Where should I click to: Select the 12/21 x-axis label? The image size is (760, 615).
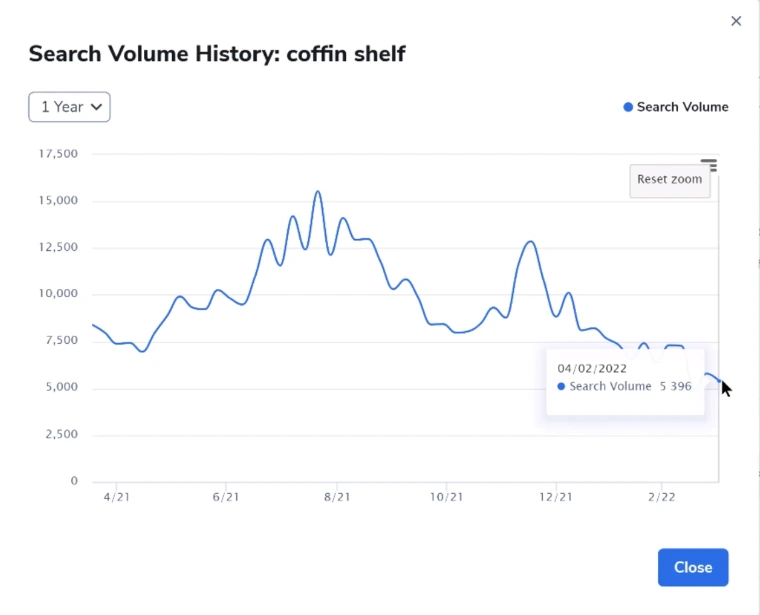tap(556, 497)
